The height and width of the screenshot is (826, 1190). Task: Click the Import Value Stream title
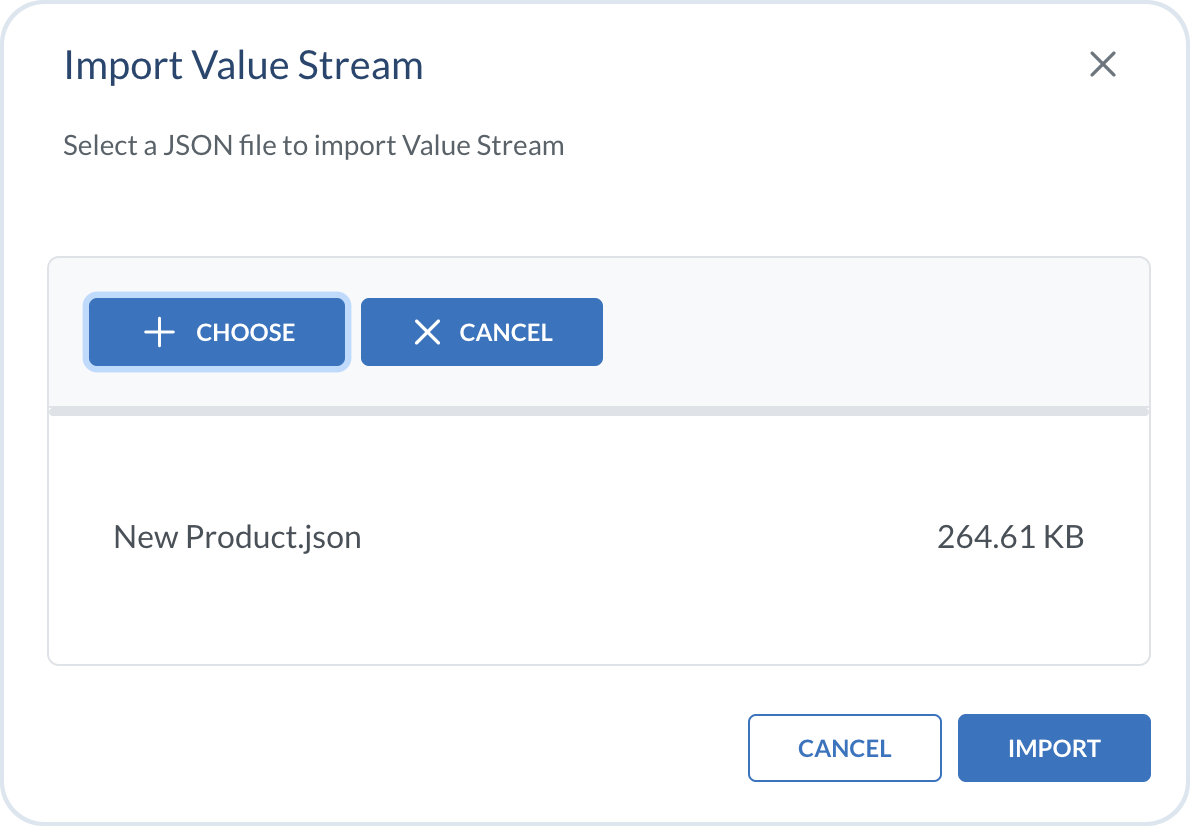243,66
